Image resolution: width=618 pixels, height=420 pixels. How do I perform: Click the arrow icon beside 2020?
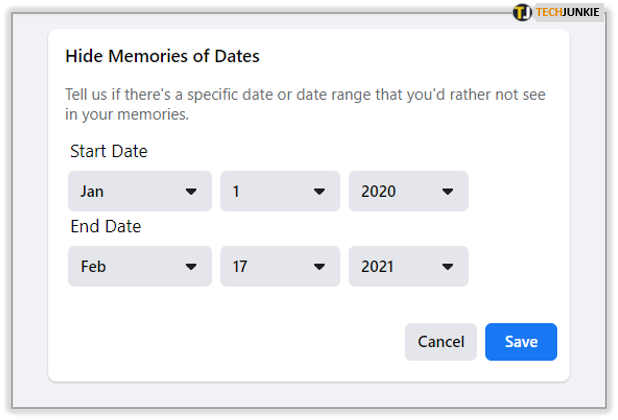[x=447, y=192]
